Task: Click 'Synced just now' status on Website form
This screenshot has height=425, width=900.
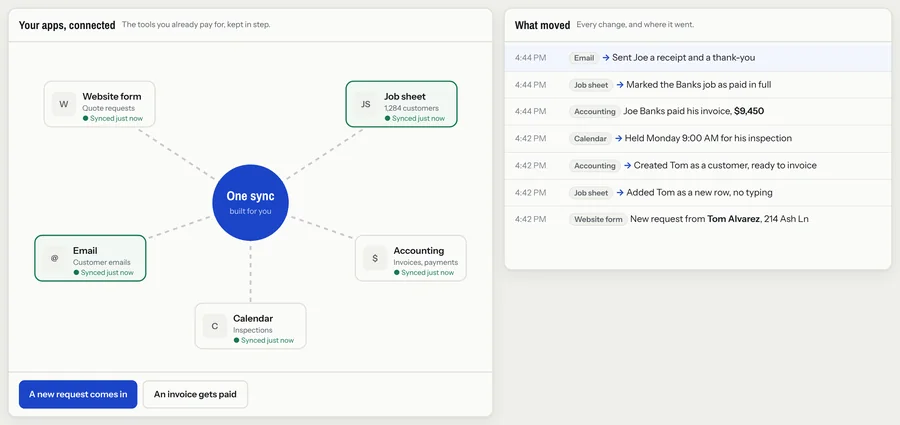Action: click(x=112, y=118)
